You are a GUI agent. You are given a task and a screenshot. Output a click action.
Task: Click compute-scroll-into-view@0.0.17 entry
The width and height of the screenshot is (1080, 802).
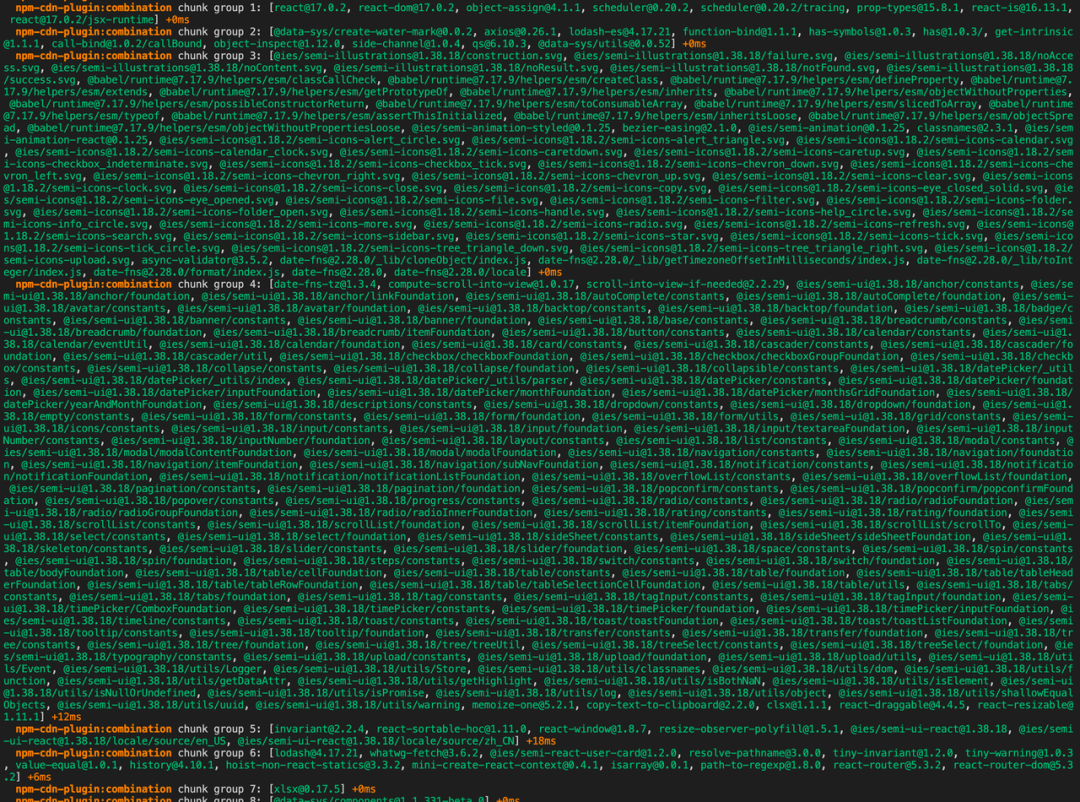(481, 284)
